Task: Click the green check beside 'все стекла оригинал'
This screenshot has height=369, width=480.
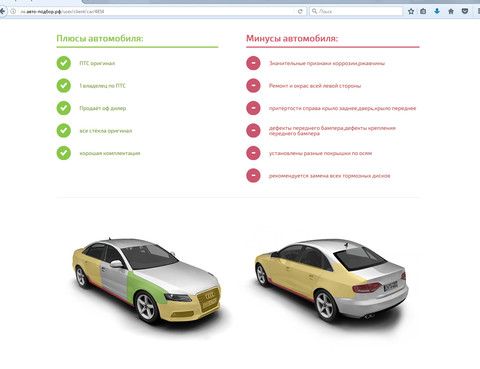Action: 64,130
